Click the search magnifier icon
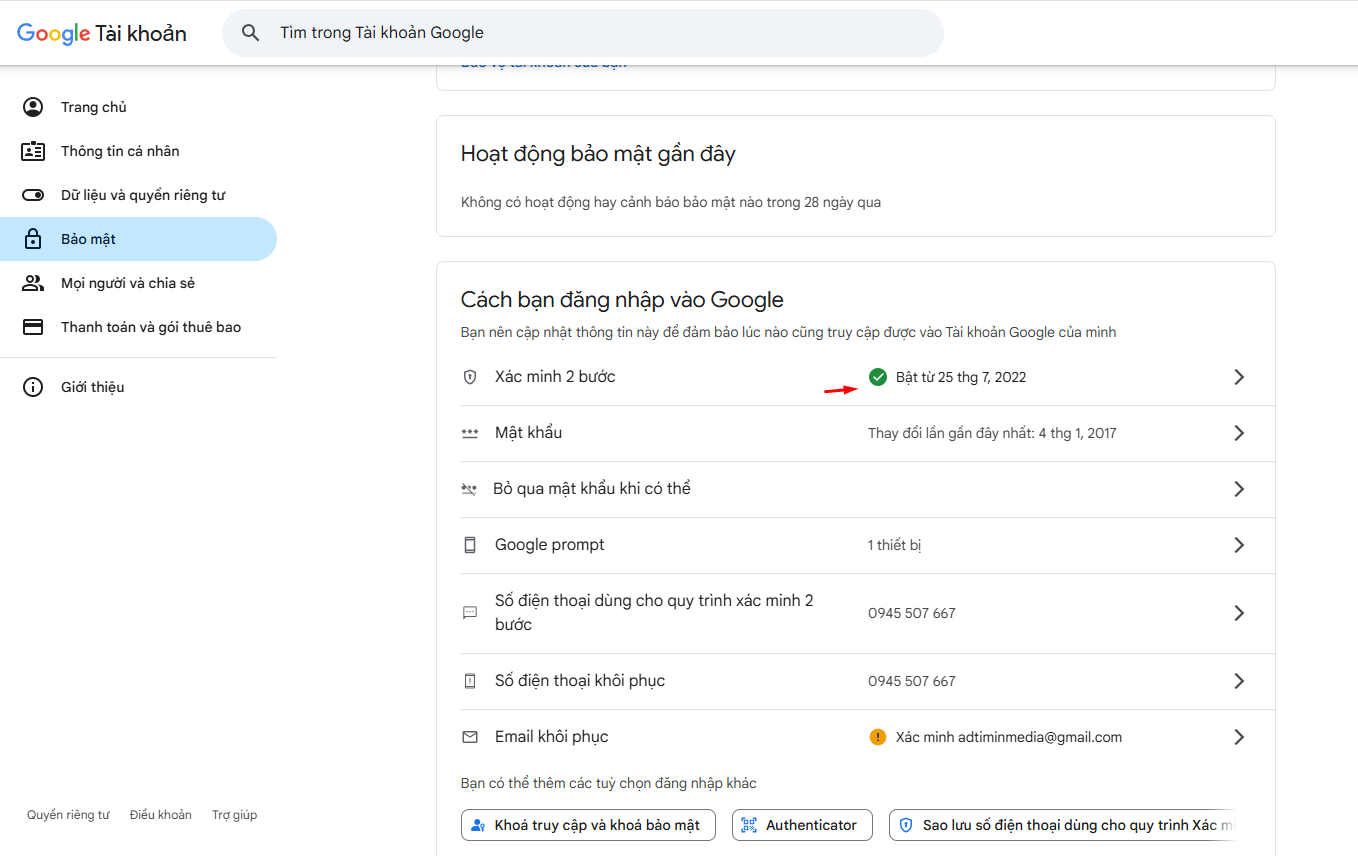 pyautogui.click(x=251, y=33)
